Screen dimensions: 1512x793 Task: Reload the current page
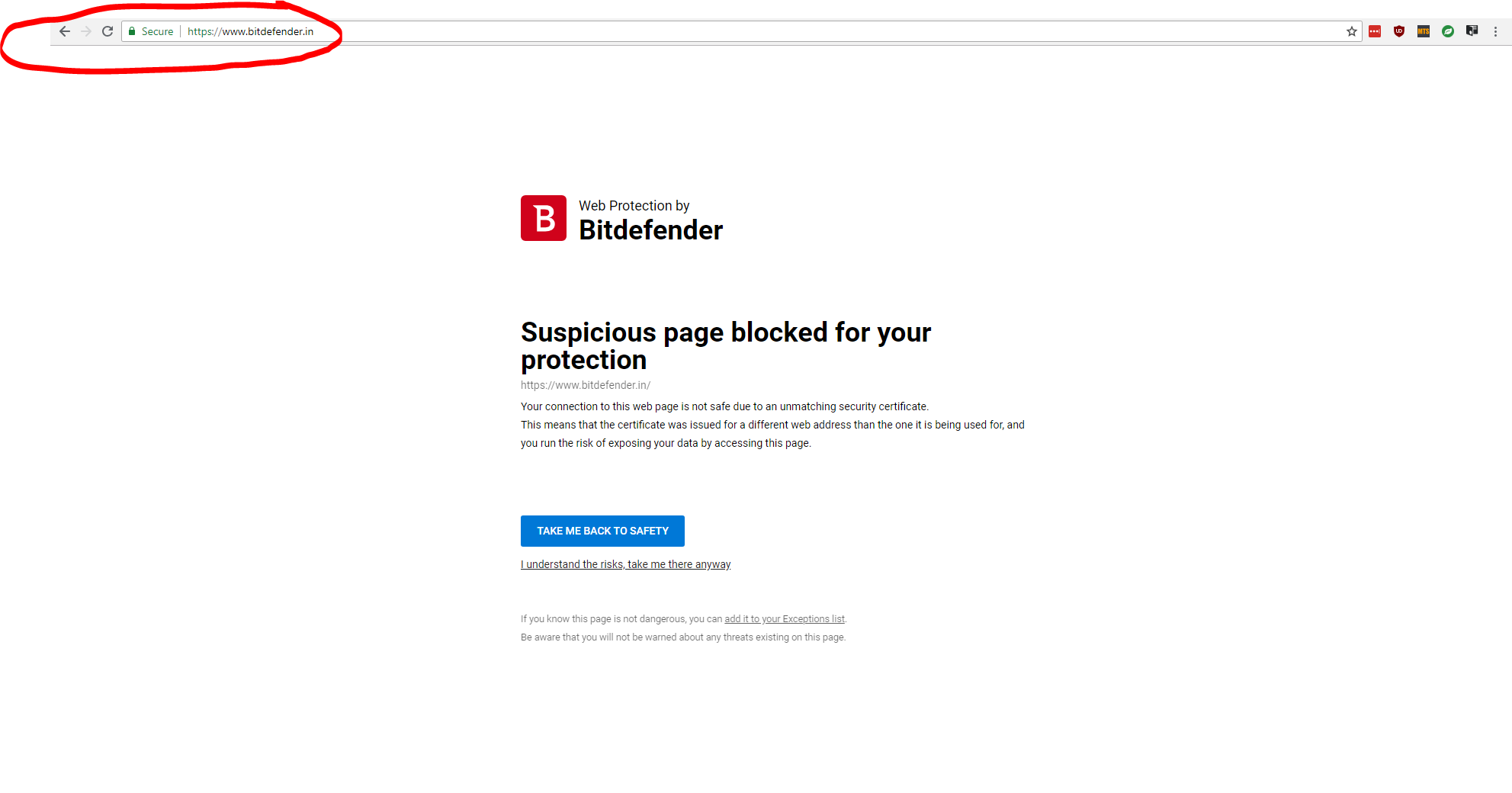coord(108,31)
